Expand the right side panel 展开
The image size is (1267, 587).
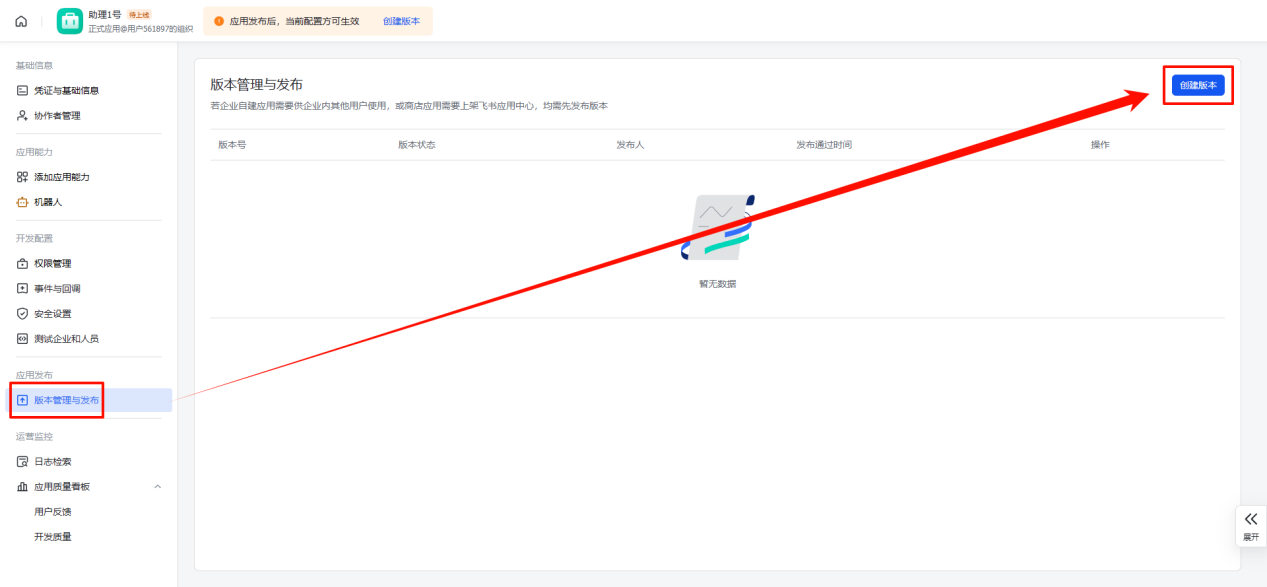tap(1251, 525)
